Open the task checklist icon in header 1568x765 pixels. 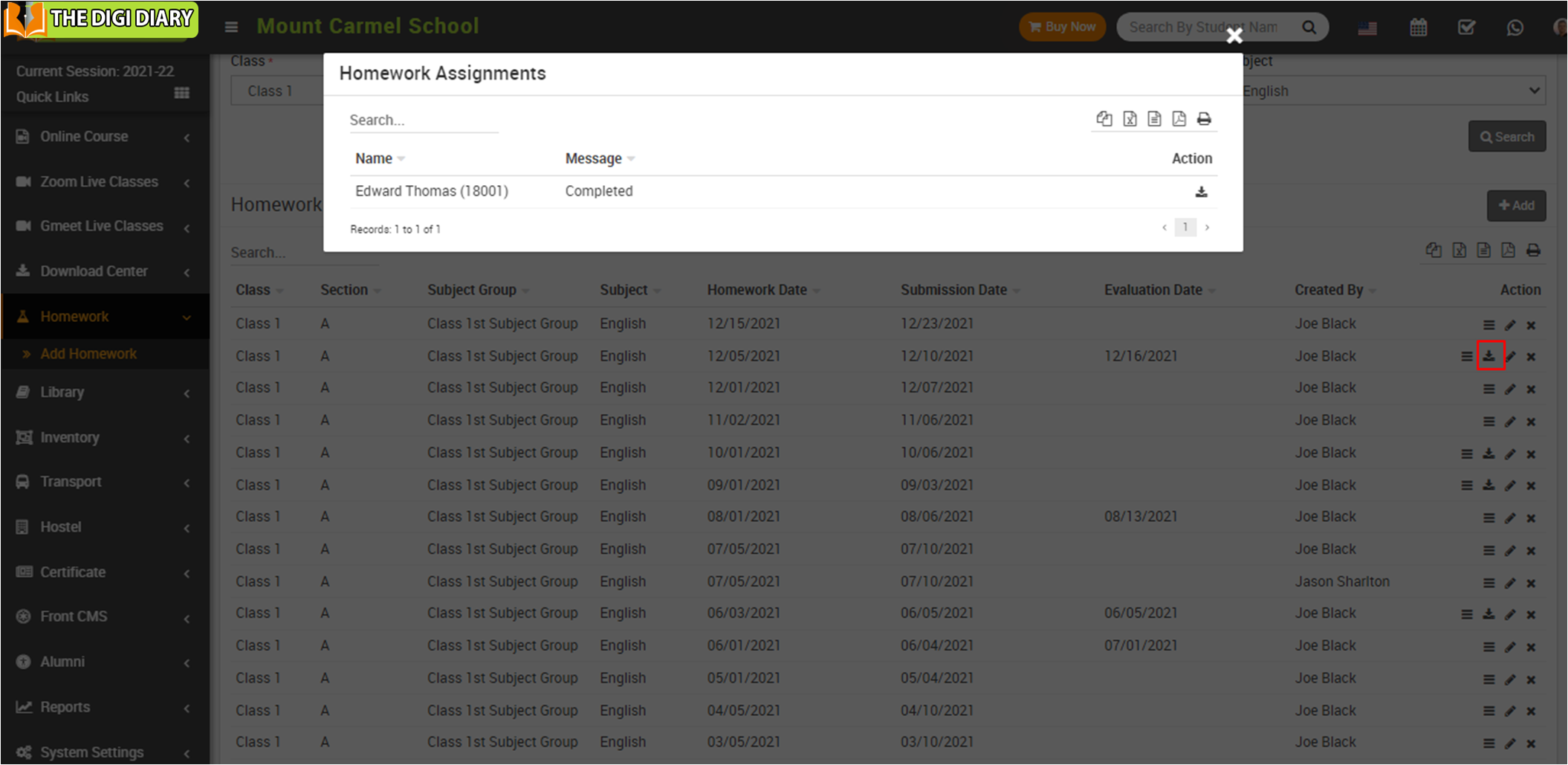(1466, 28)
